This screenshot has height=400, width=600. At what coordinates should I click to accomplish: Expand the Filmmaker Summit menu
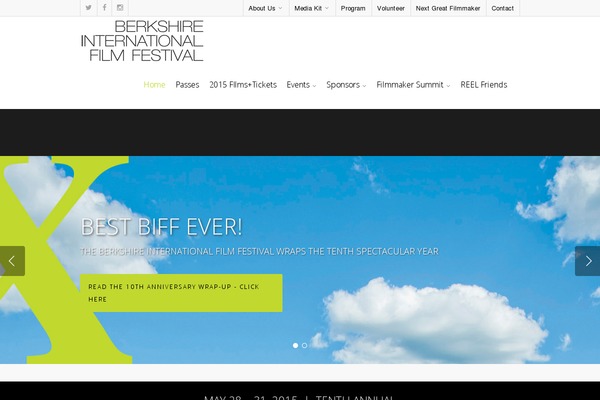coord(413,85)
